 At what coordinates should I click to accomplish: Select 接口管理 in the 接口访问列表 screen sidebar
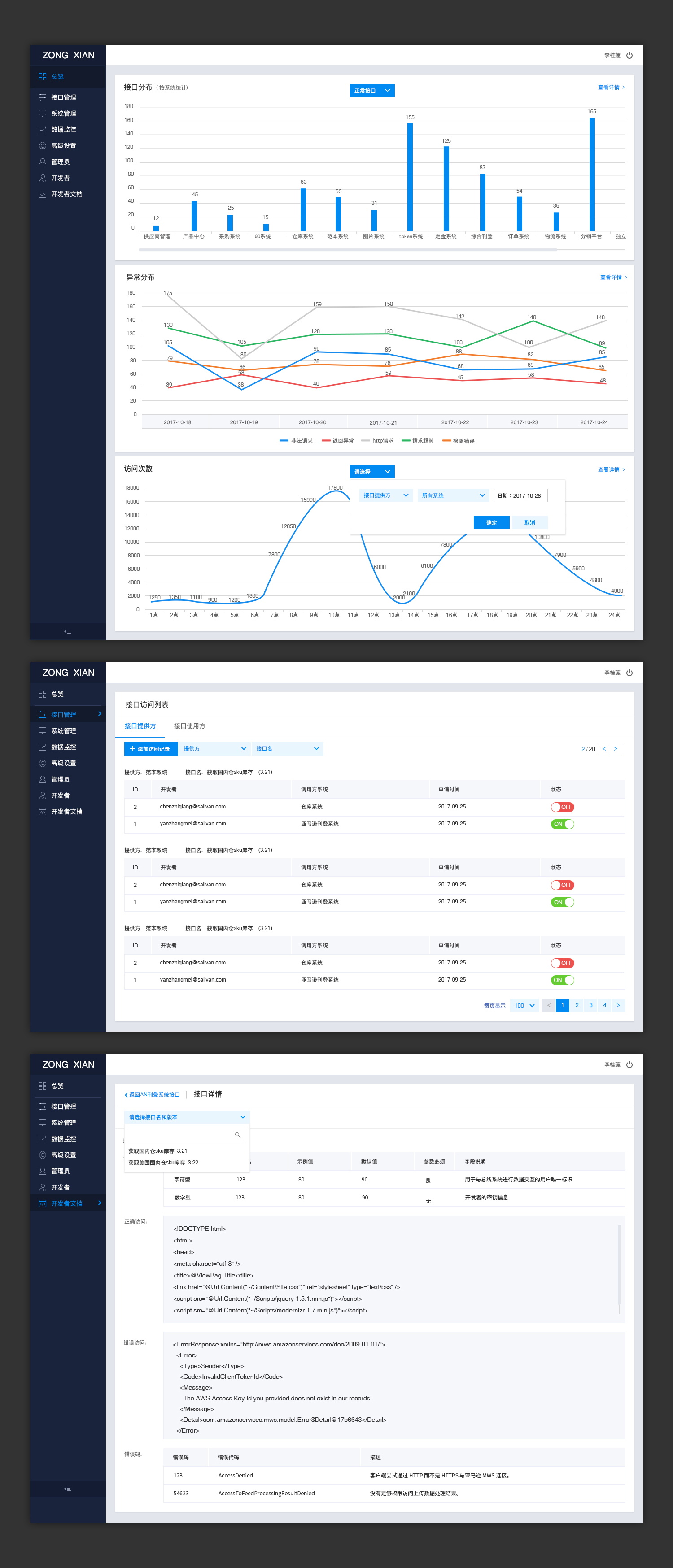coord(68,715)
